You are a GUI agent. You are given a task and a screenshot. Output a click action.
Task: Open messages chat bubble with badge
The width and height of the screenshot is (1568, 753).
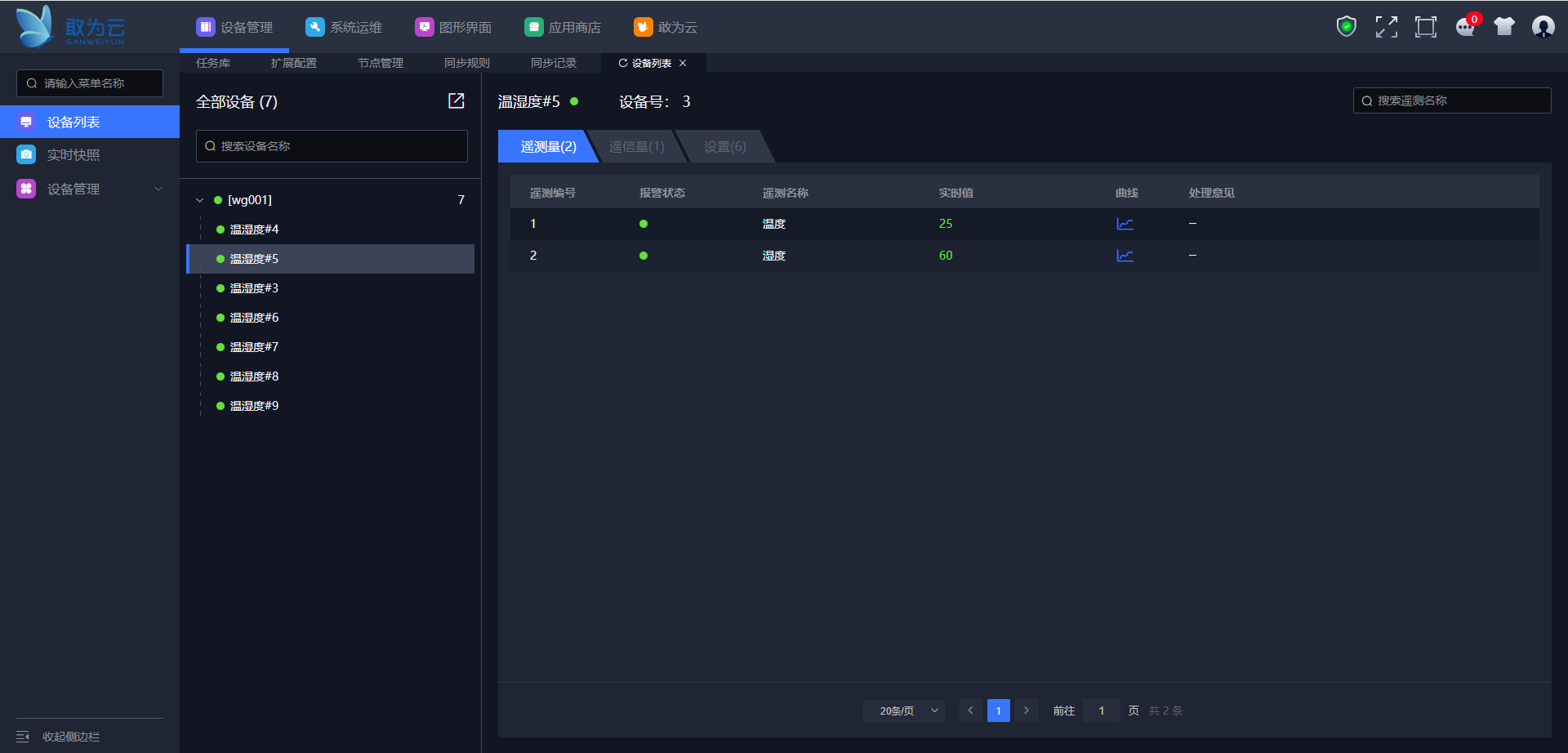pos(1466,27)
